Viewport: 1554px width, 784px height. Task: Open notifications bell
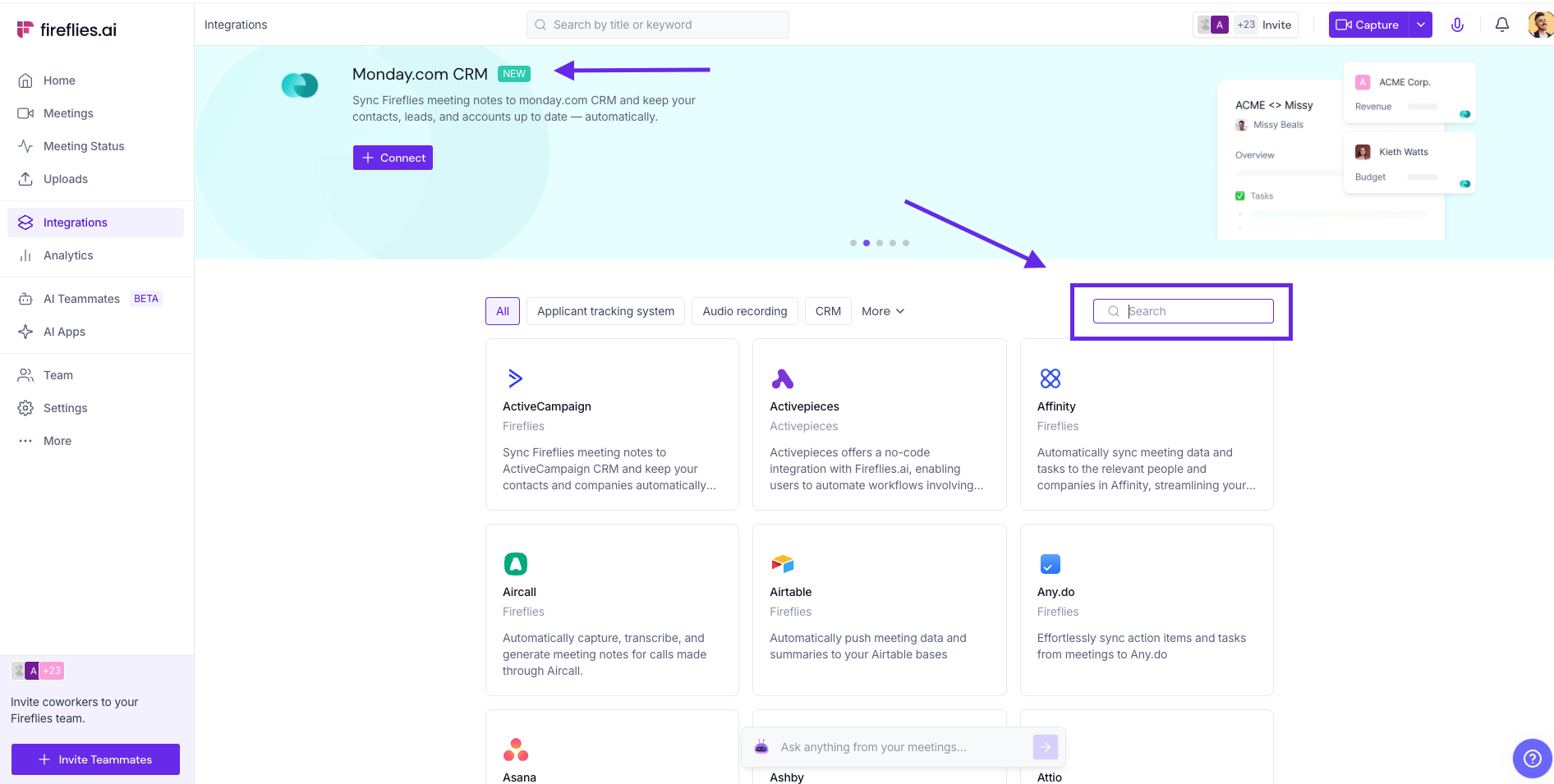click(x=1502, y=25)
